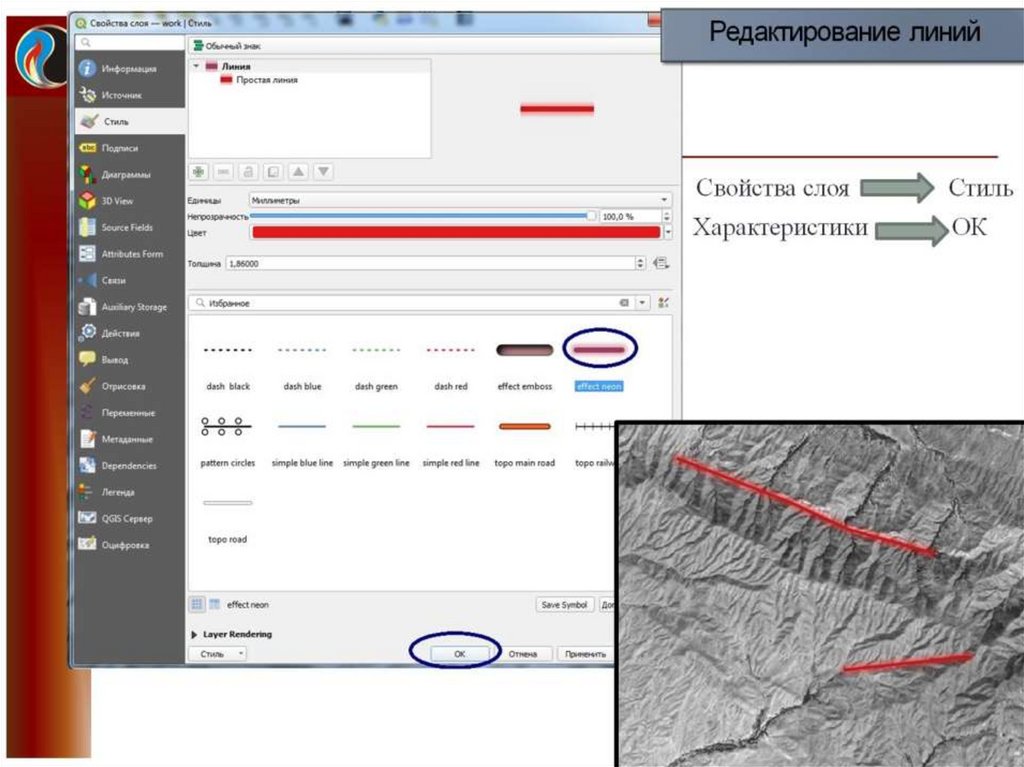1024x767 pixels.
Task: Click the OK button
Action: (x=459, y=654)
